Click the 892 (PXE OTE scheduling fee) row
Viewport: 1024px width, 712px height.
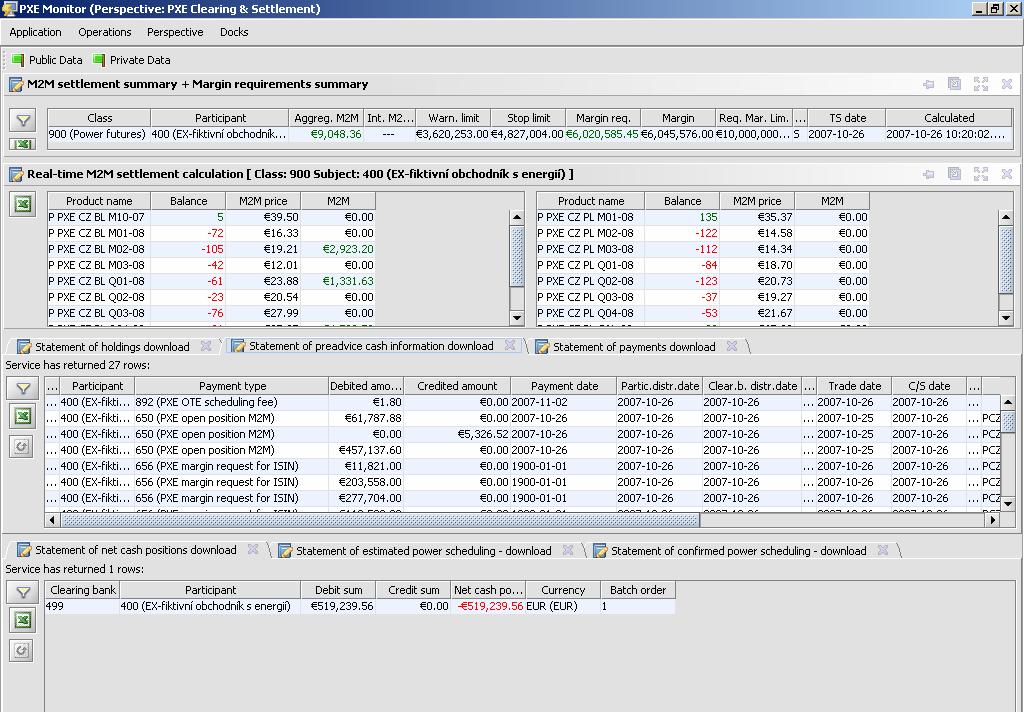point(522,402)
